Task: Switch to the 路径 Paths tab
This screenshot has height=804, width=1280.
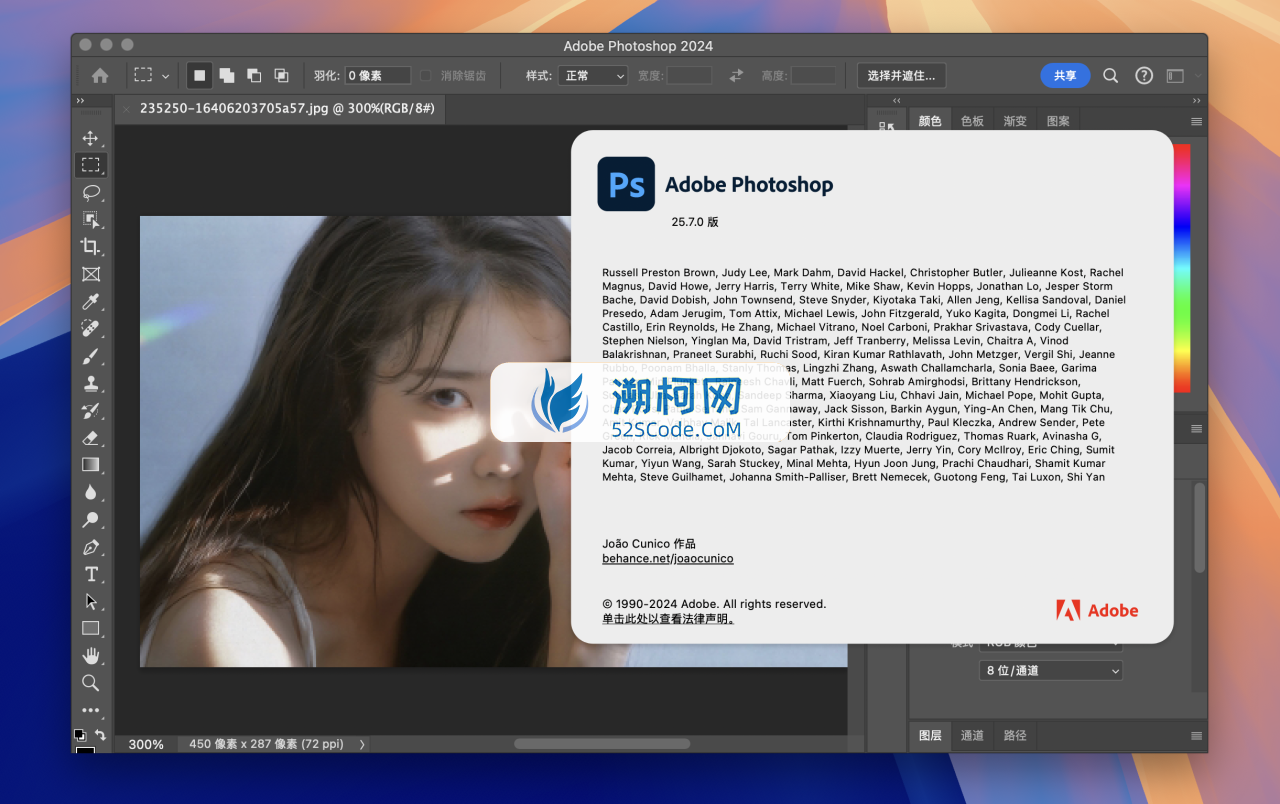Action: click(1015, 735)
